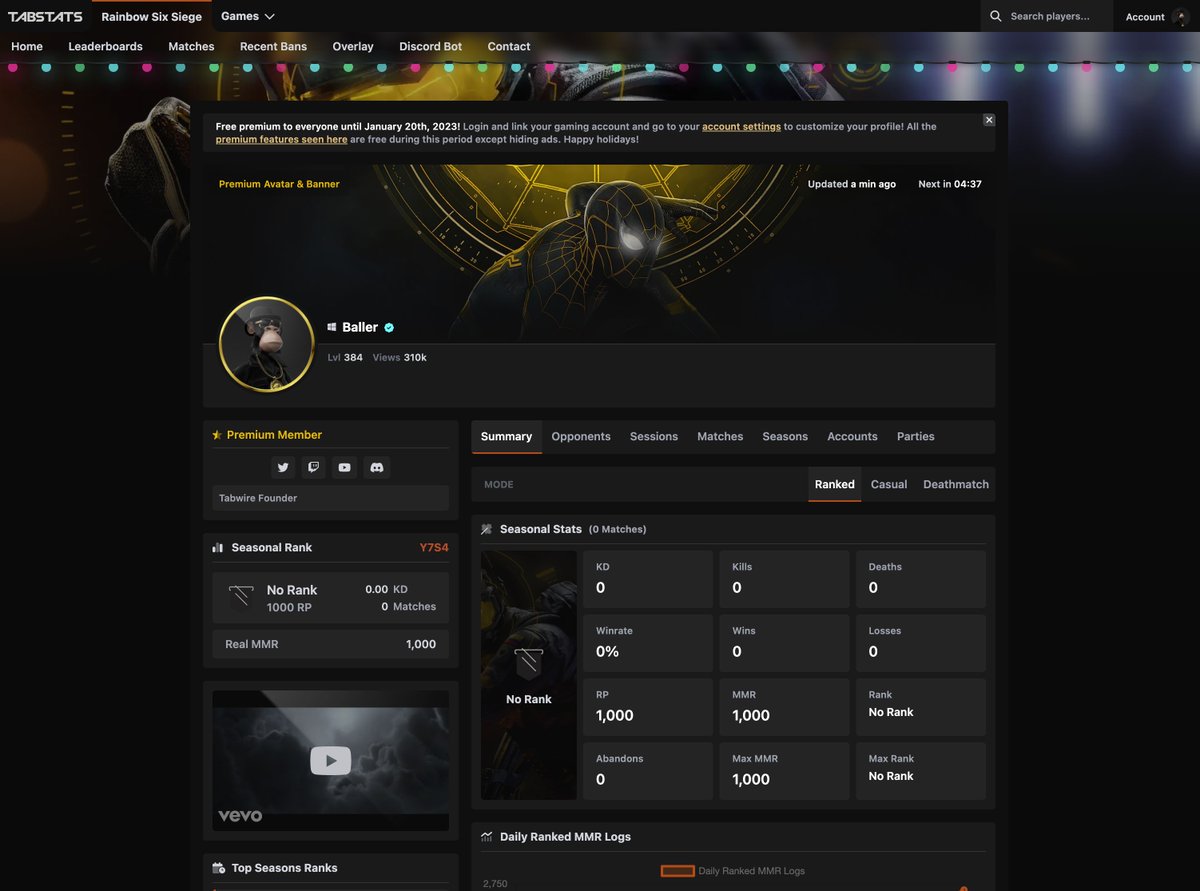
Task: Open the Discord social link icon
Action: click(377, 467)
